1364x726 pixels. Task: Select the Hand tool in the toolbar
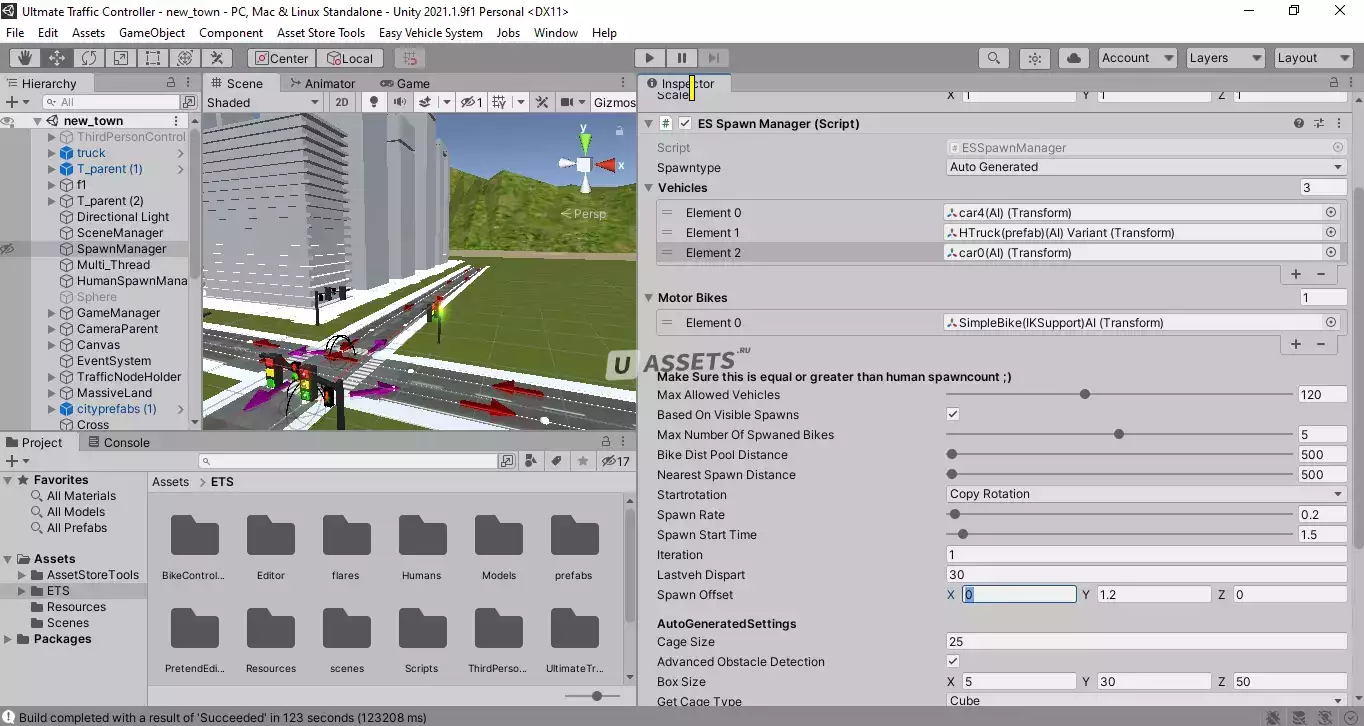tap(25, 58)
